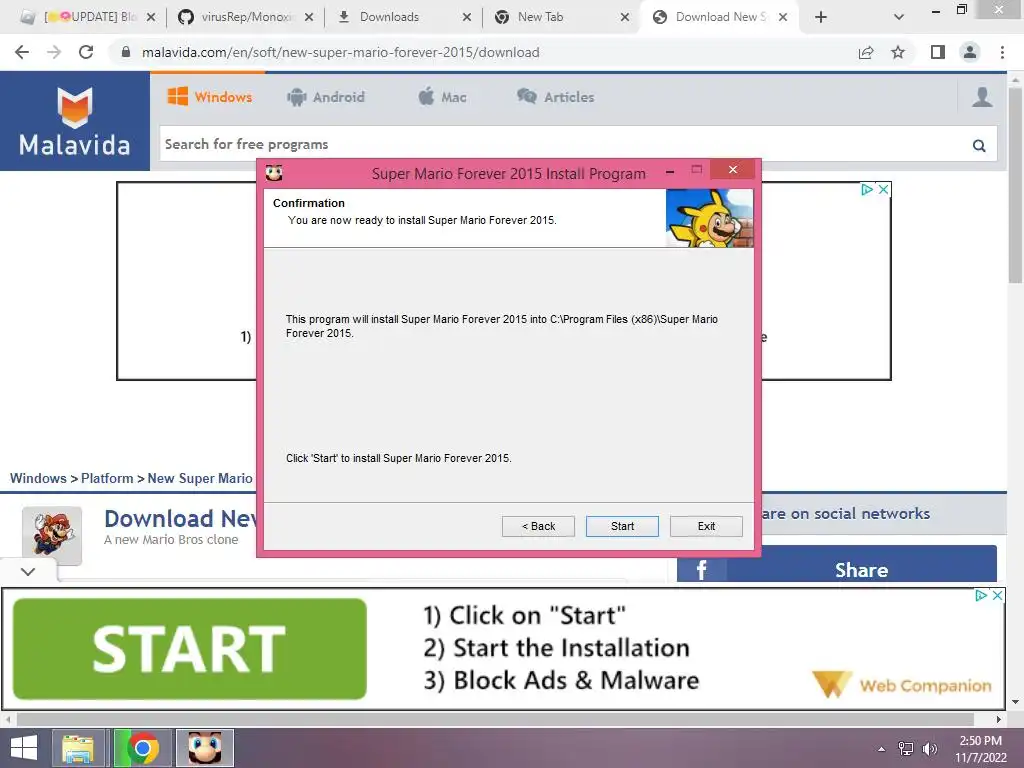Image resolution: width=1024 pixels, height=768 pixels.
Task: Select the Windows category in Malavida nav
Action: click(210, 97)
